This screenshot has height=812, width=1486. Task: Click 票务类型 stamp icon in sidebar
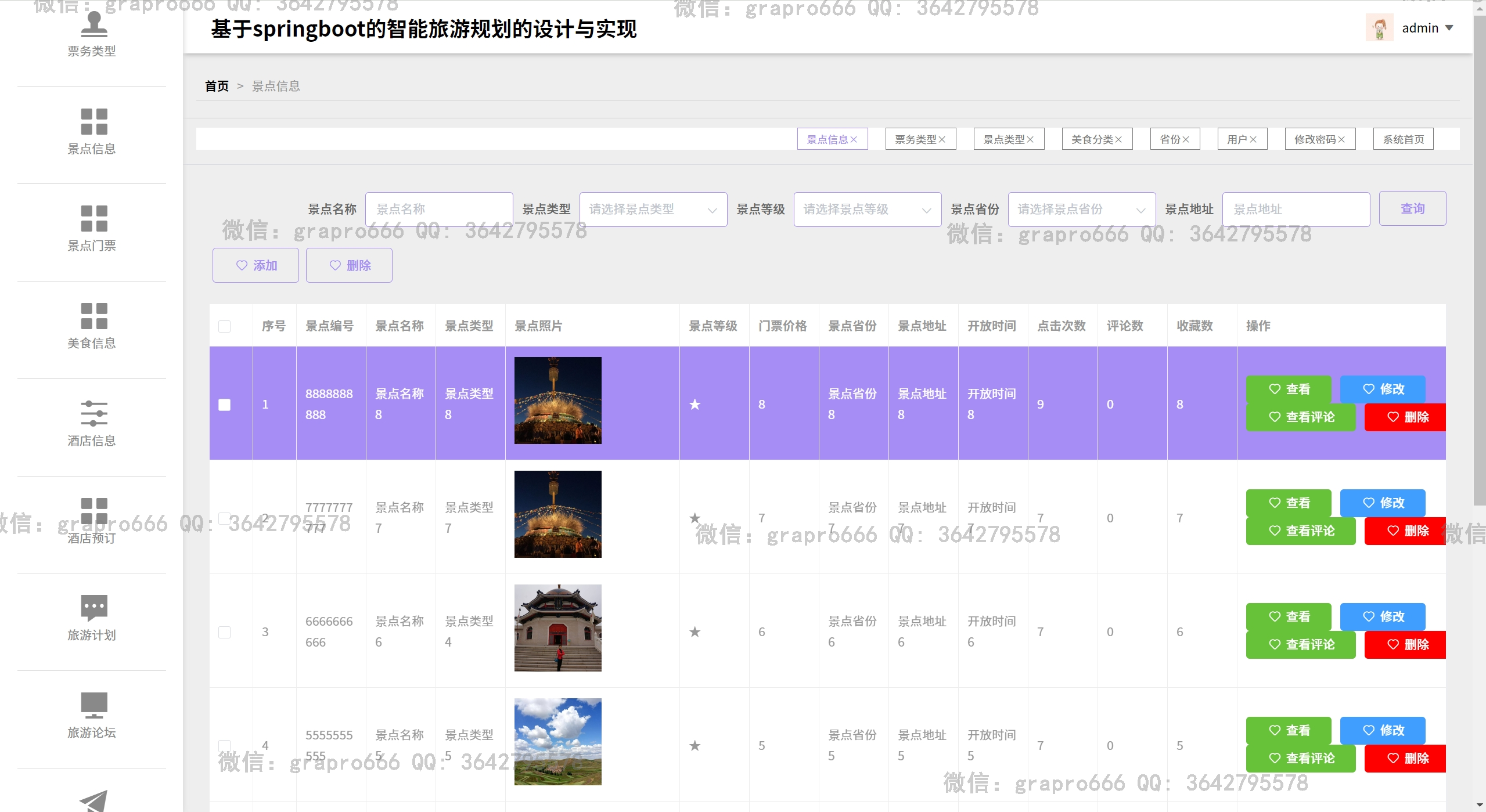[x=93, y=23]
